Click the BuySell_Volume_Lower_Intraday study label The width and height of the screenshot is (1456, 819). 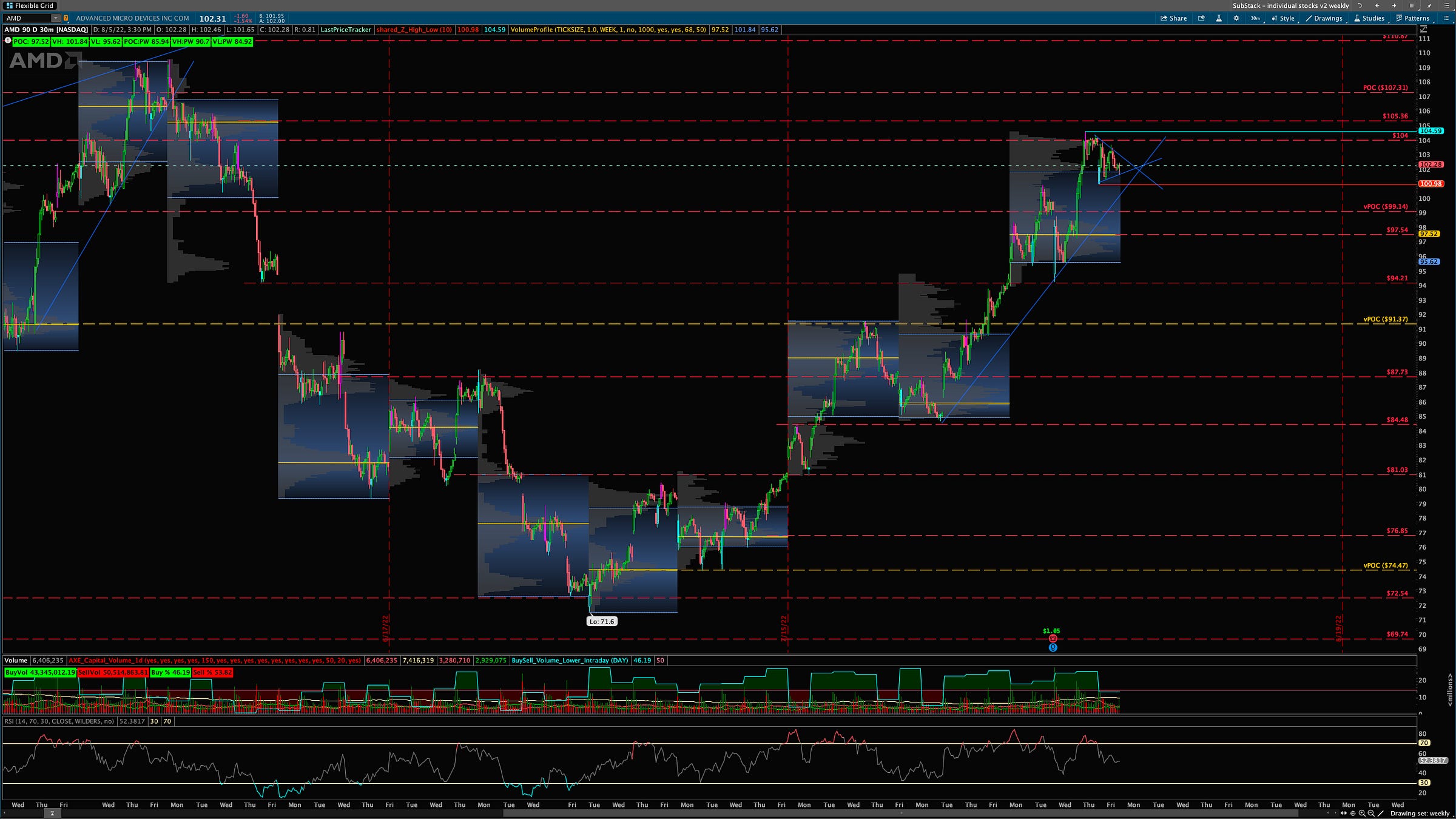tap(570, 660)
